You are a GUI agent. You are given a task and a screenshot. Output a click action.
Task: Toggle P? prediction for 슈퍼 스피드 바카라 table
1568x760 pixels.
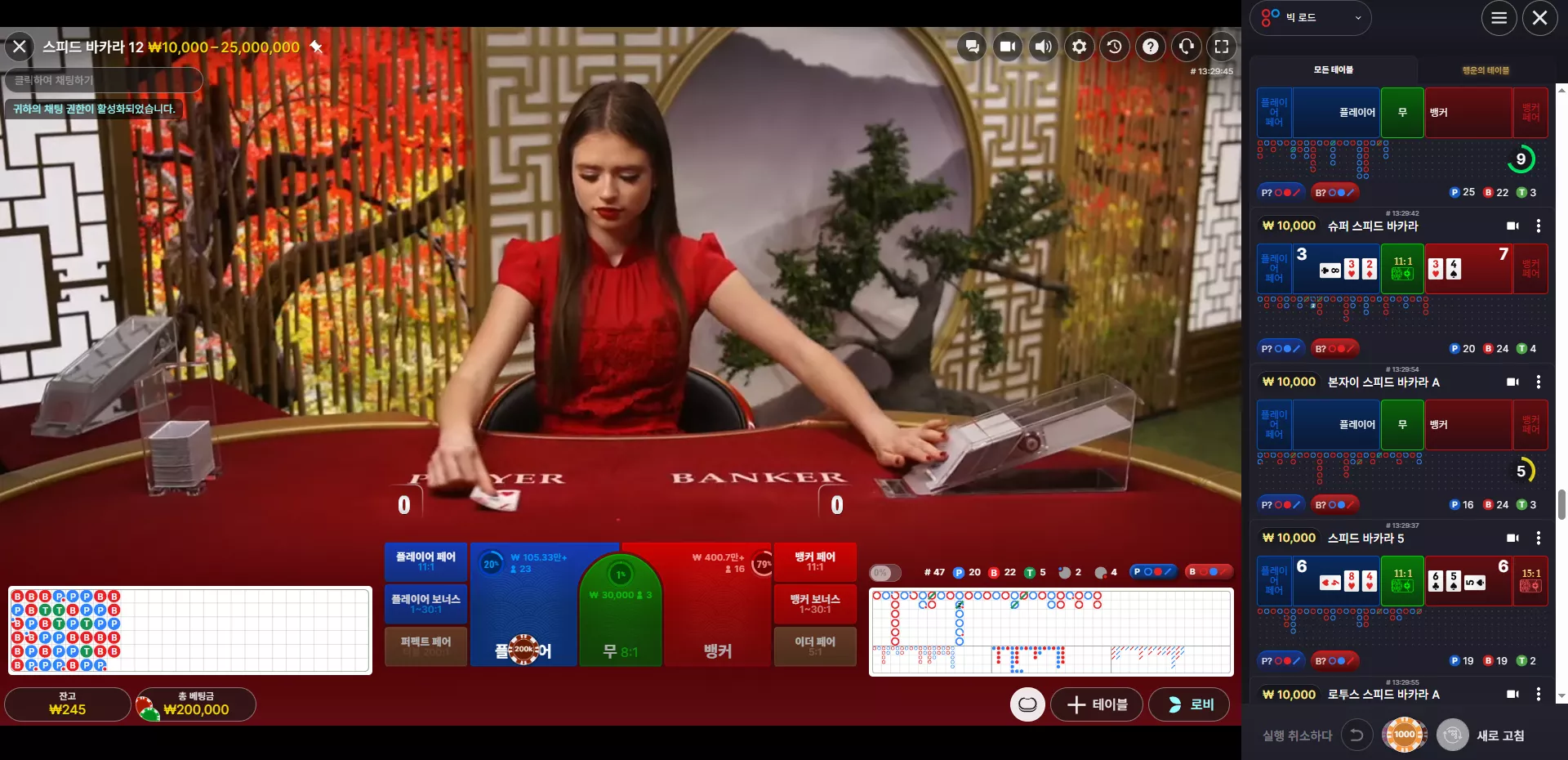tap(1281, 348)
